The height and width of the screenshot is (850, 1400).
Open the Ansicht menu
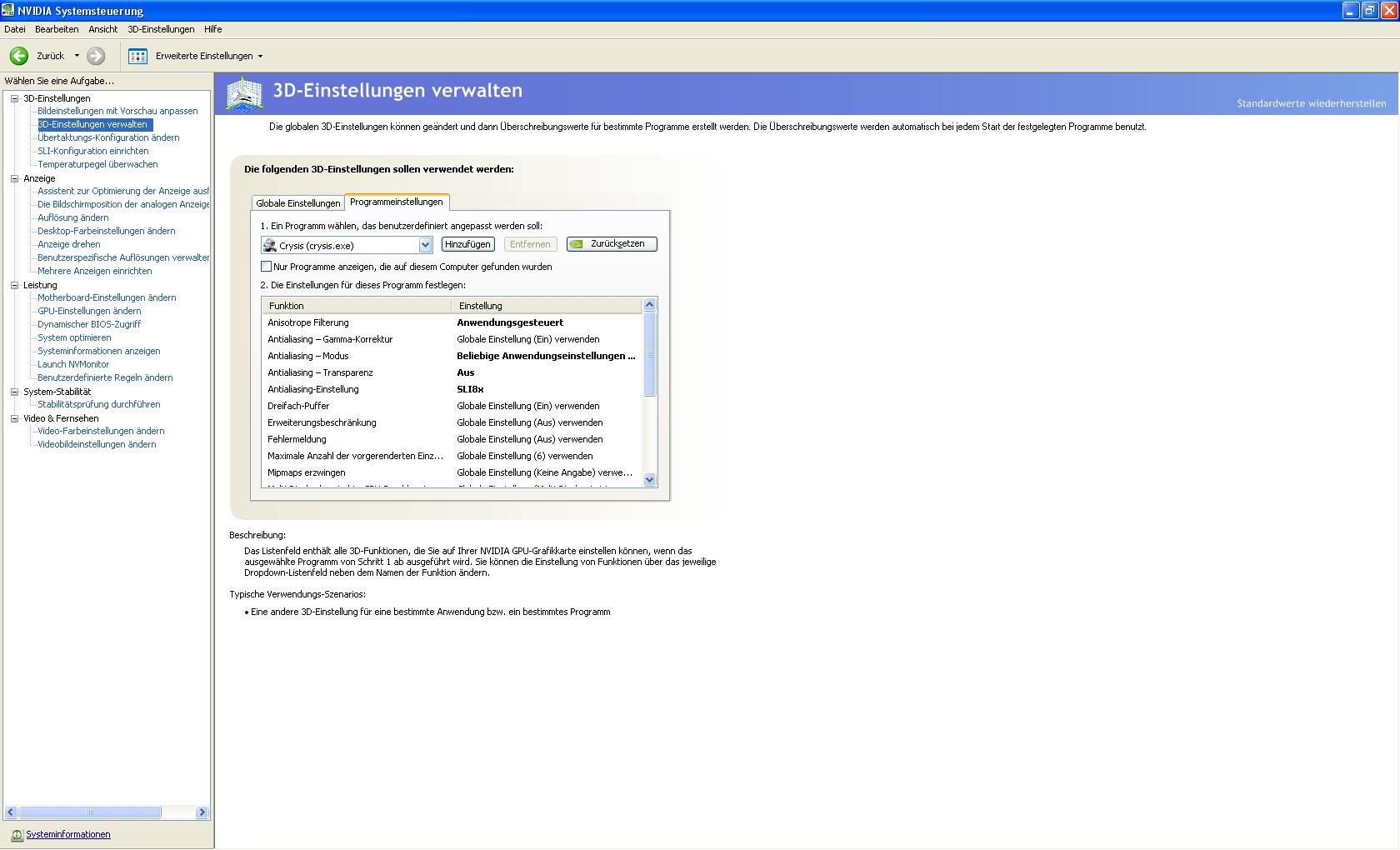(103, 29)
